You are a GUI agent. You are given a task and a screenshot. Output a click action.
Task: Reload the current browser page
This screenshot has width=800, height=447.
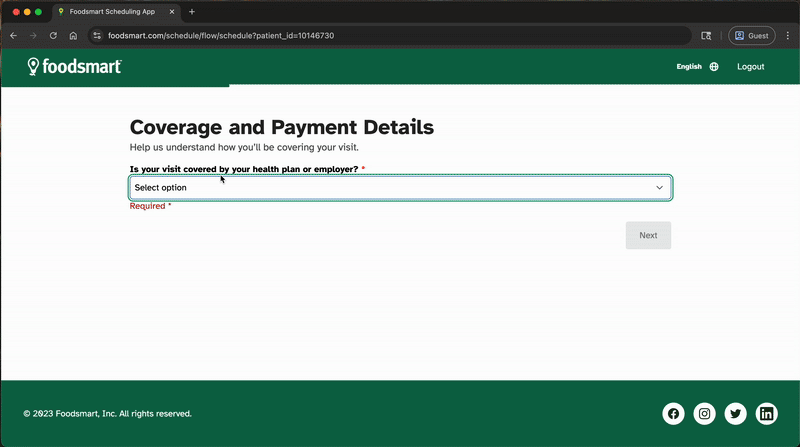tap(53, 36)
